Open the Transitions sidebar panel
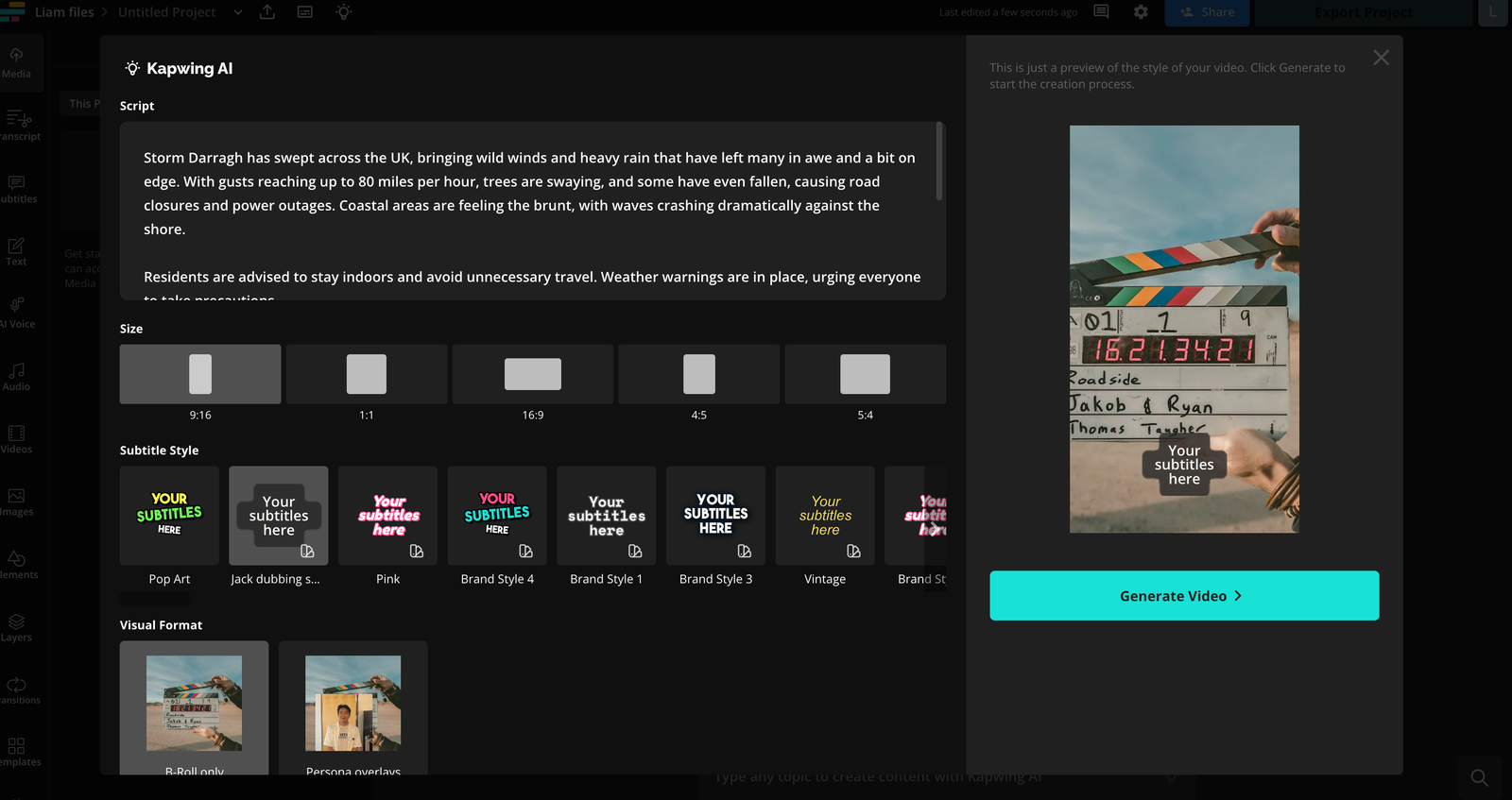 (x=17, y=689)
